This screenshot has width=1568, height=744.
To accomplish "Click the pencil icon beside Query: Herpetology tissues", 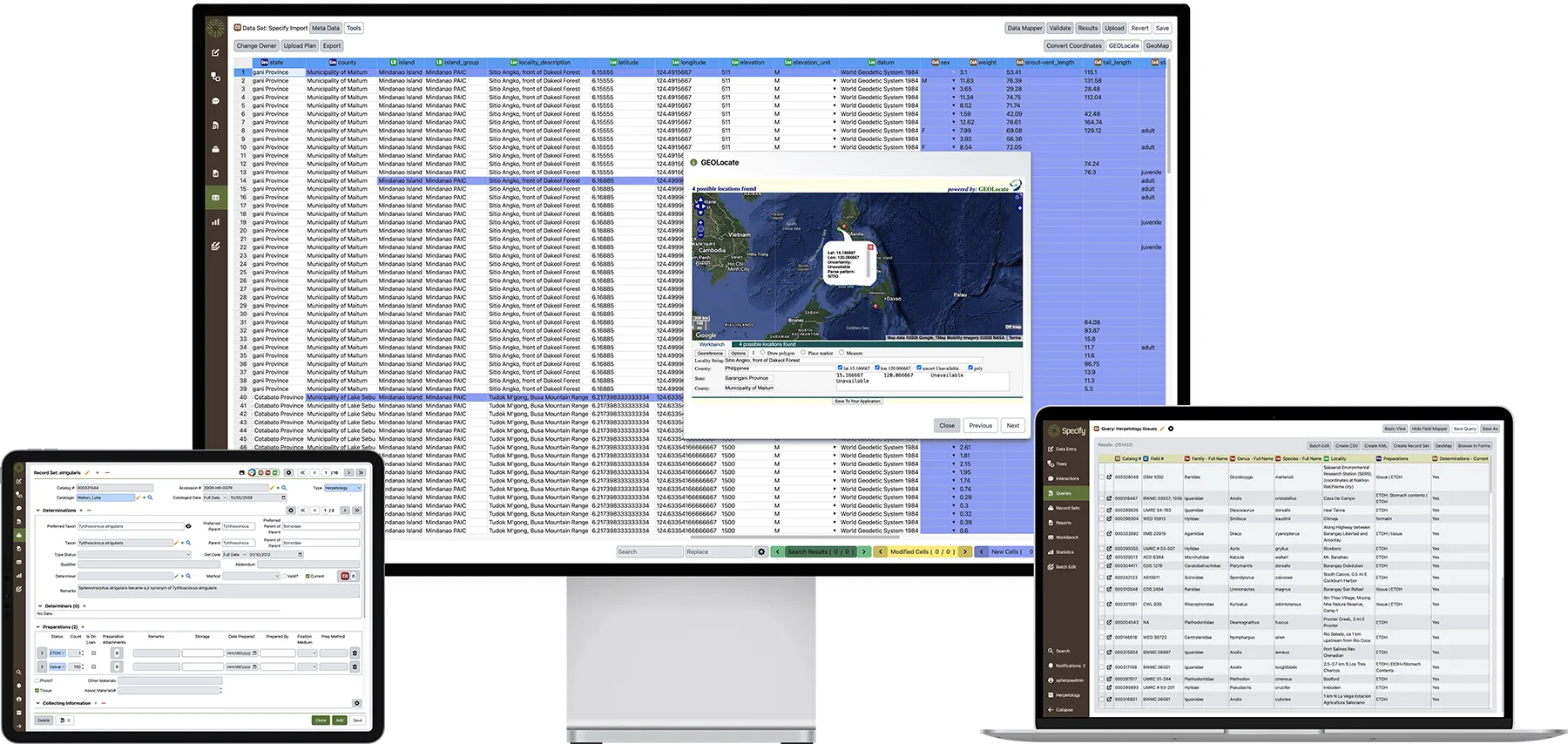I will (x=1162, y=429).
